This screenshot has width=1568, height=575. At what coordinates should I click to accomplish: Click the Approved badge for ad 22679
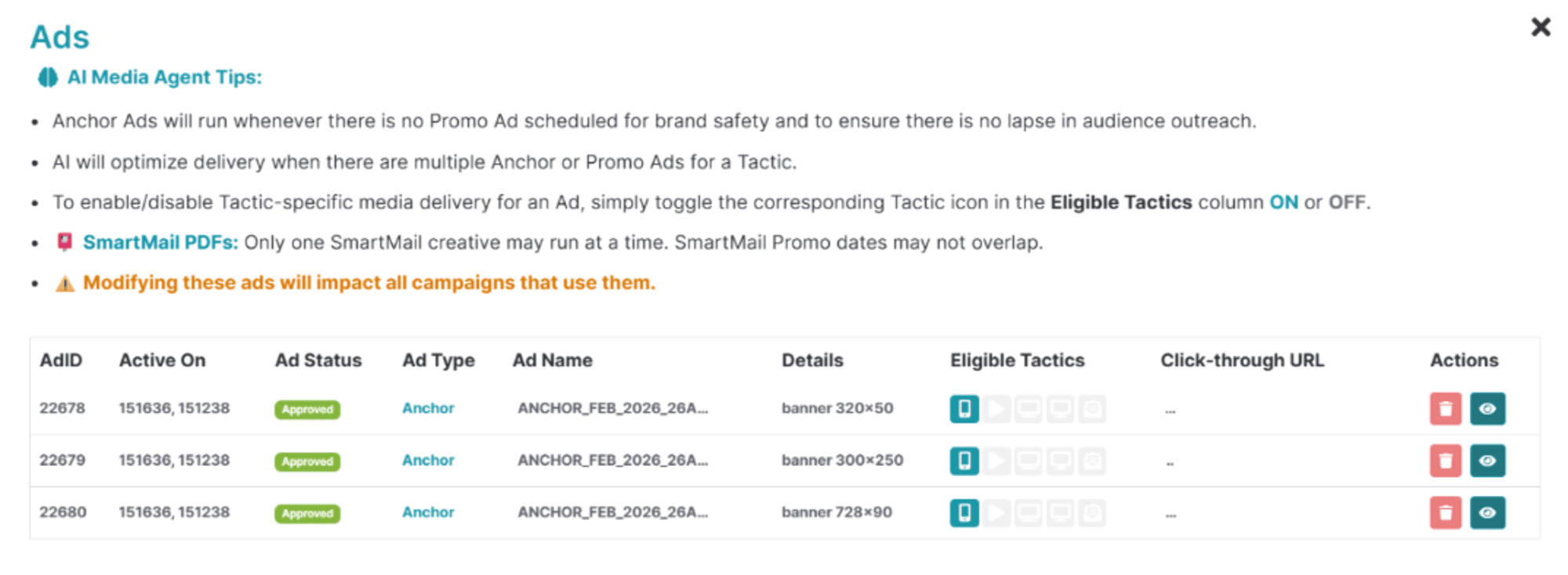pyautogui.click(x=307, y=461)
